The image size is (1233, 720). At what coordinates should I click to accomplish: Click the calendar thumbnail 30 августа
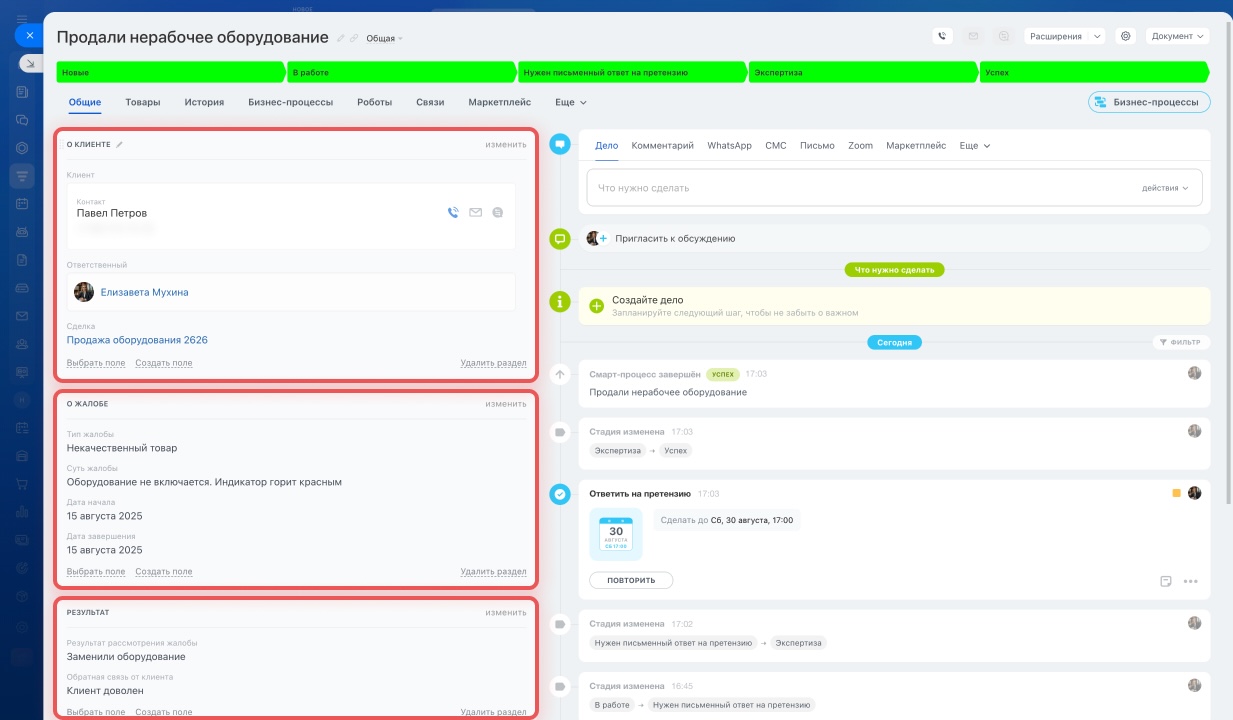coord(616,534)
